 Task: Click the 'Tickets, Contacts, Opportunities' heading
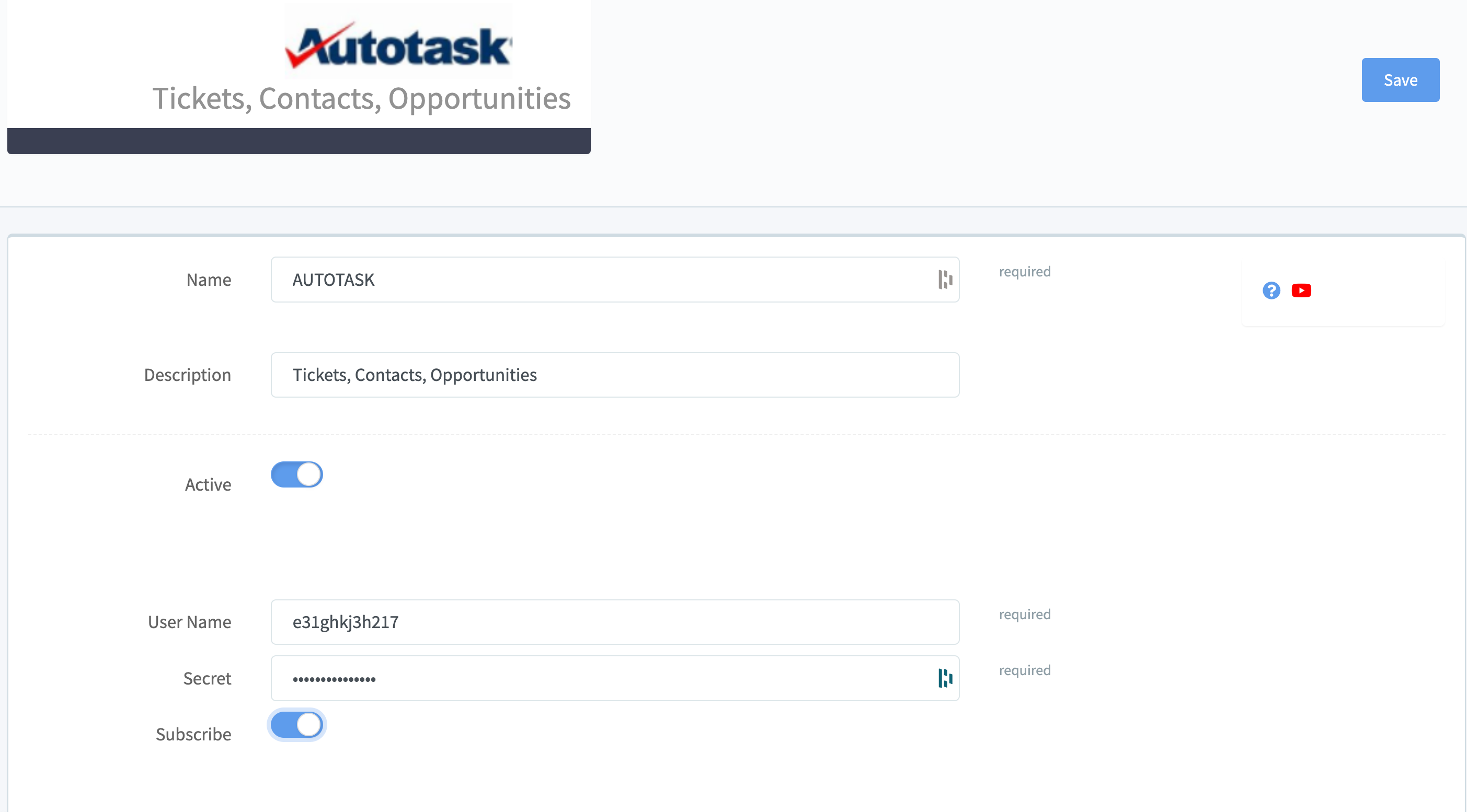pos(362,98)
